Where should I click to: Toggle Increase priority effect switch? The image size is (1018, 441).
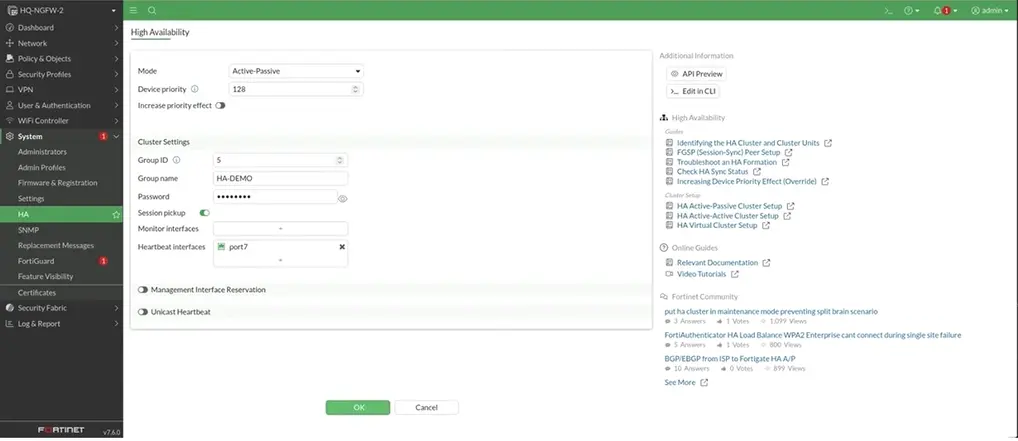pos(220,105)
